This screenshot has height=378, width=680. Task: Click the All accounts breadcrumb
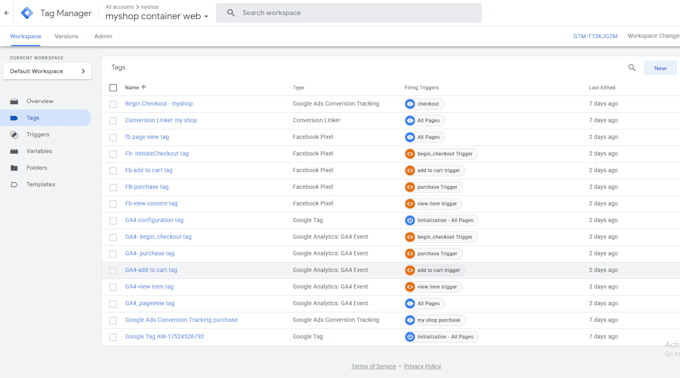[x=120, y=7]
